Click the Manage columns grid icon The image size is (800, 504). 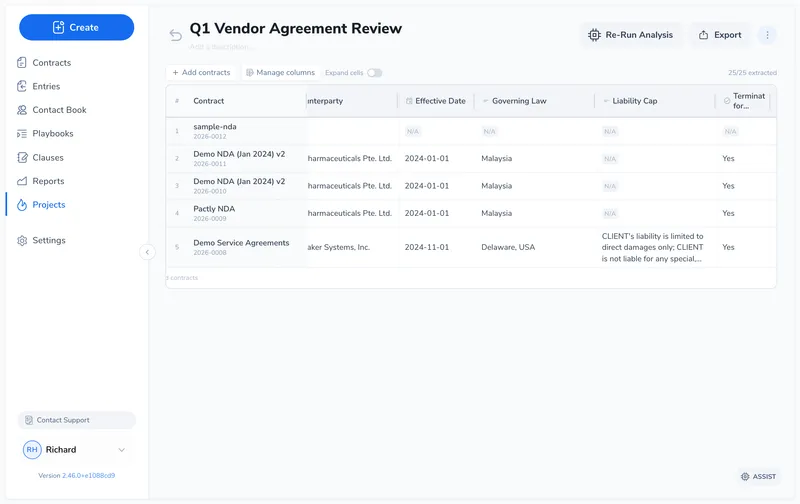tap(250, 72)
